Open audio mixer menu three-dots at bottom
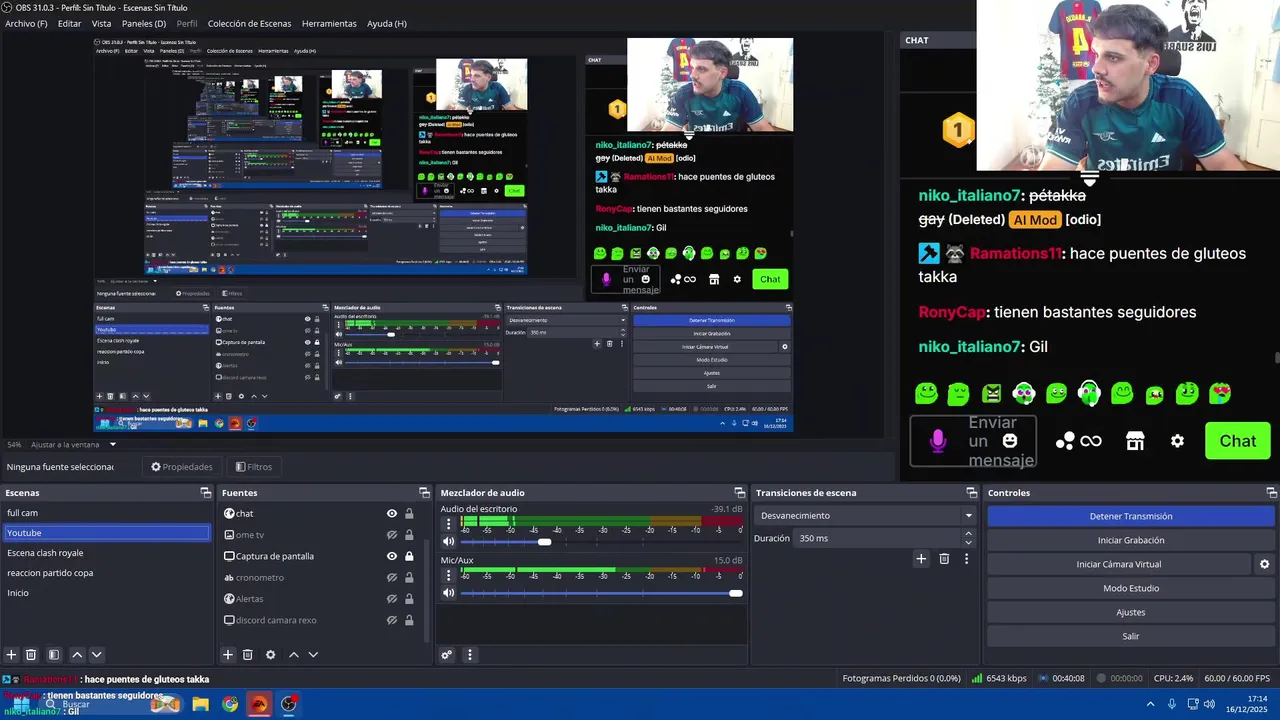The image size is (1280, 720). pos(470,655)
